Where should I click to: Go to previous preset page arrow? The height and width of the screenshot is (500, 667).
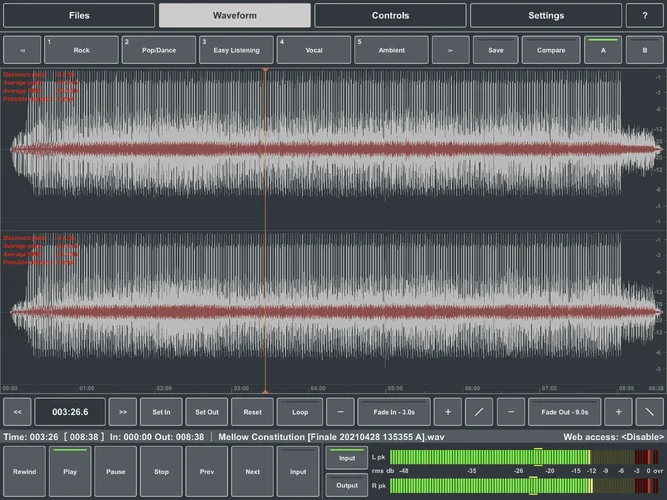(22, 50)
